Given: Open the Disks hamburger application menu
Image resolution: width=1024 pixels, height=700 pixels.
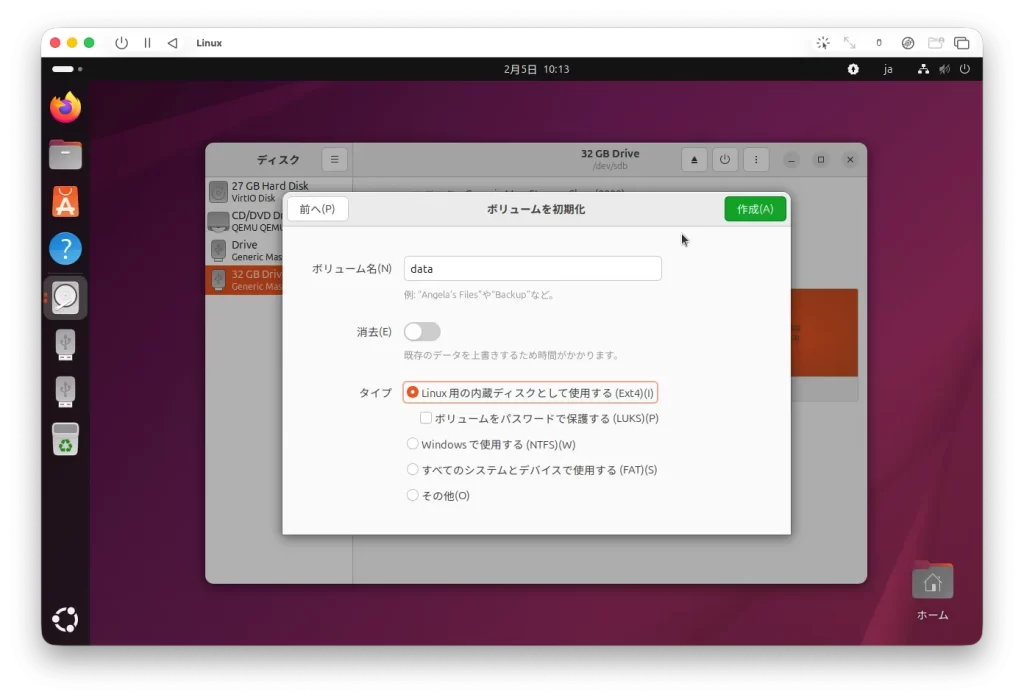Looking at the screenshot, I should pyautogui.click(x=335, y=160).
